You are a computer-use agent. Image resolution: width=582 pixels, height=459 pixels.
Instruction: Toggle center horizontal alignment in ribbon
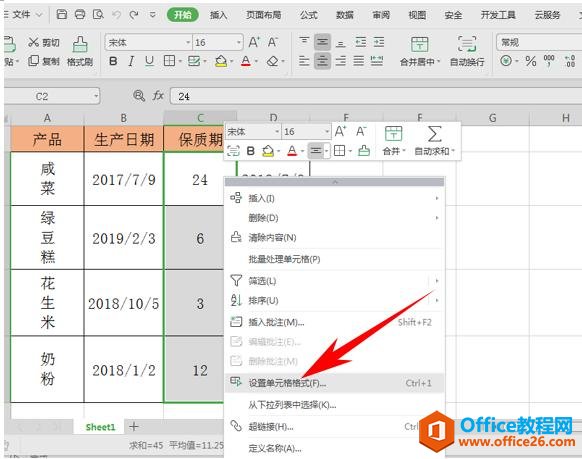322,60
